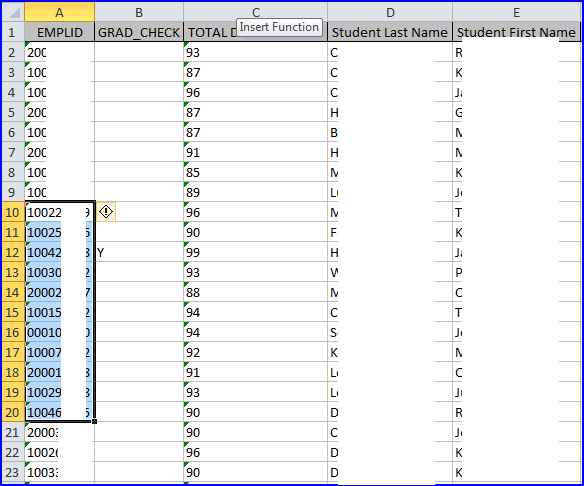Select row 20 header
This screenshot has width=584, height=486.
pos(13,412)
